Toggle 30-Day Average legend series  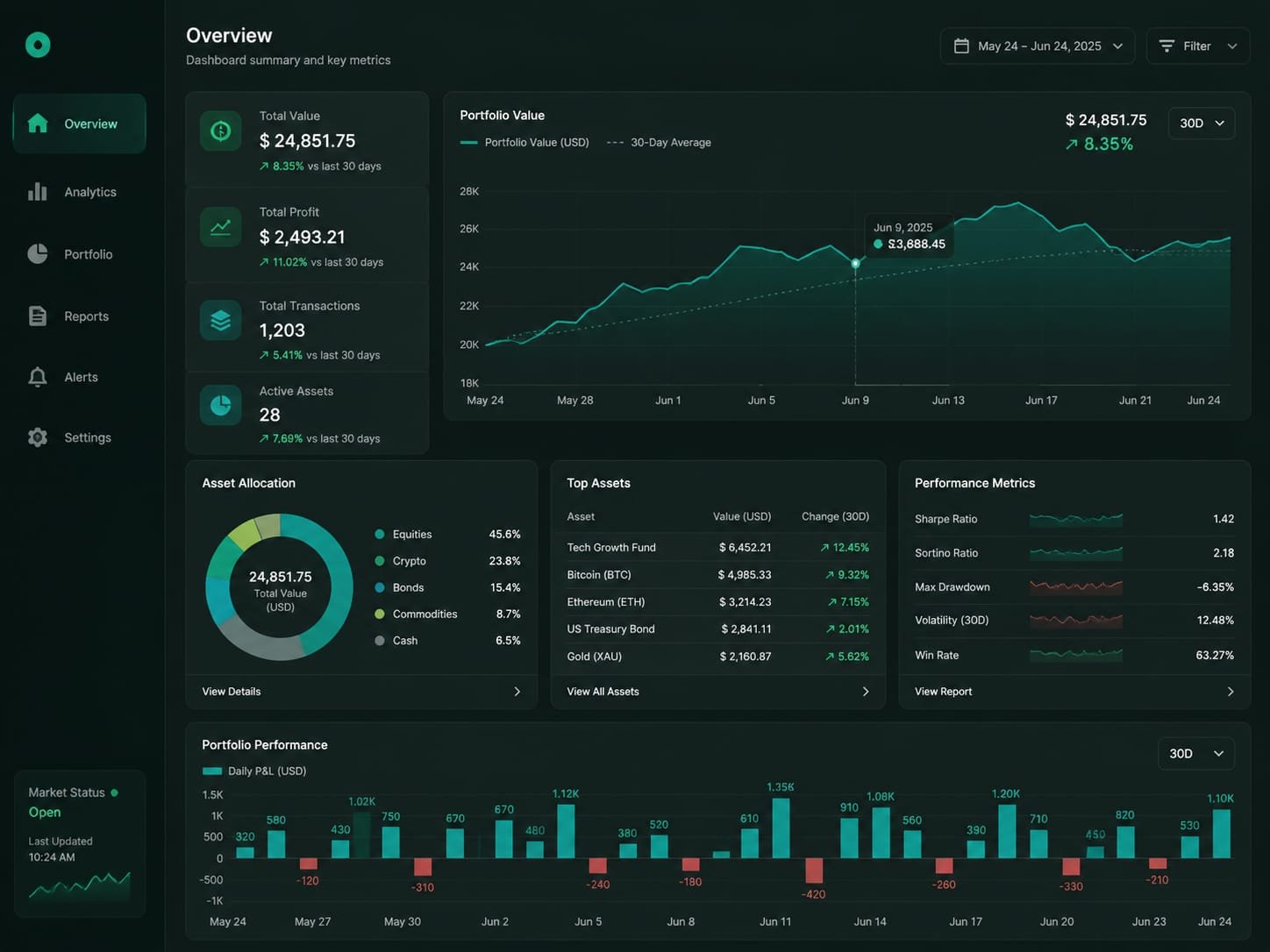coord(659,142)
